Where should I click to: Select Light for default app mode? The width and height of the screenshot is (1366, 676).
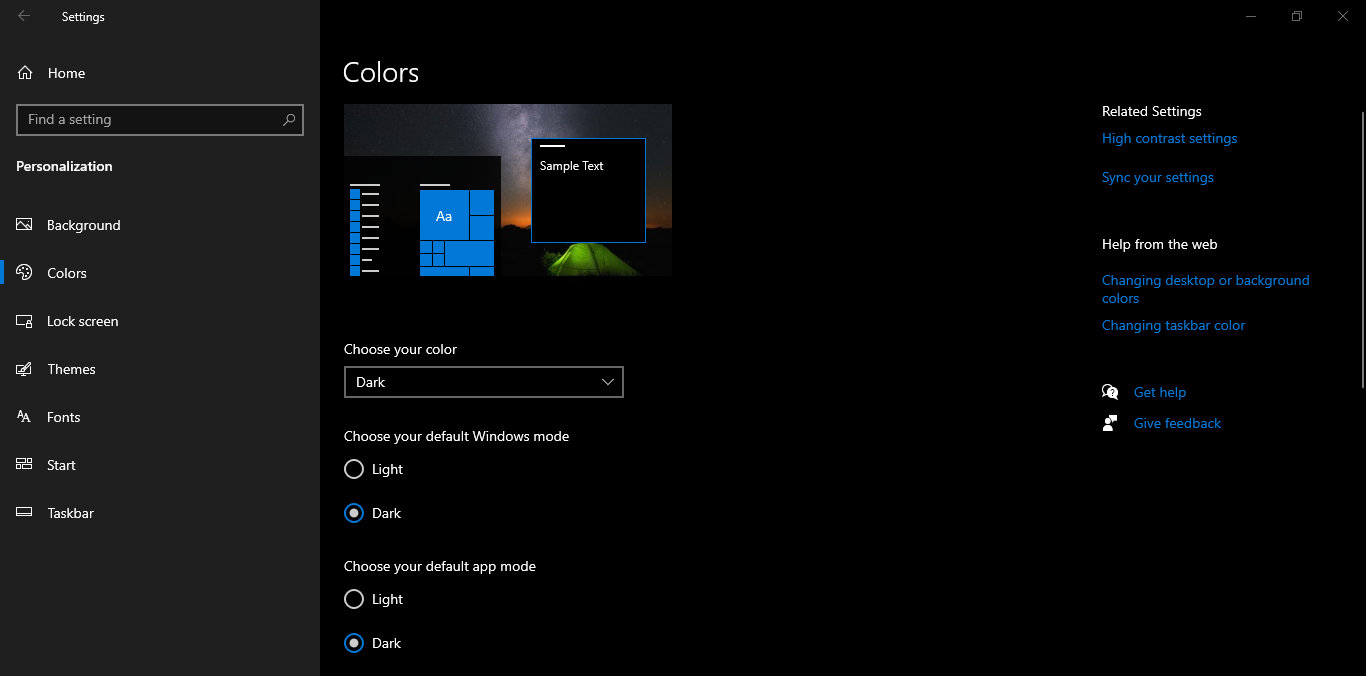pyautogui.click(x=353, y=599)
